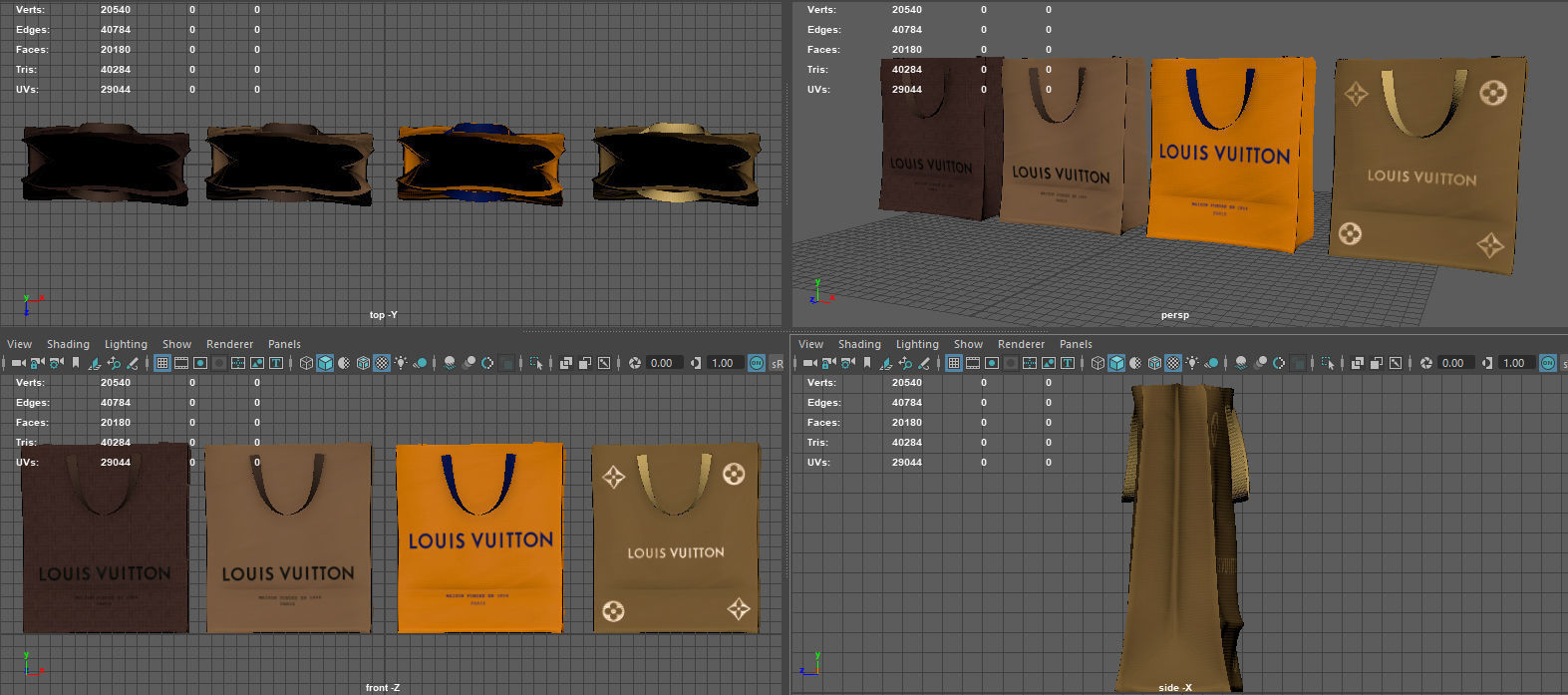The image size is (1568, 695).
Task: Toggle X-Ray icon in front panel toolbar
Action: pyautogui.click(x=565, y=363)
